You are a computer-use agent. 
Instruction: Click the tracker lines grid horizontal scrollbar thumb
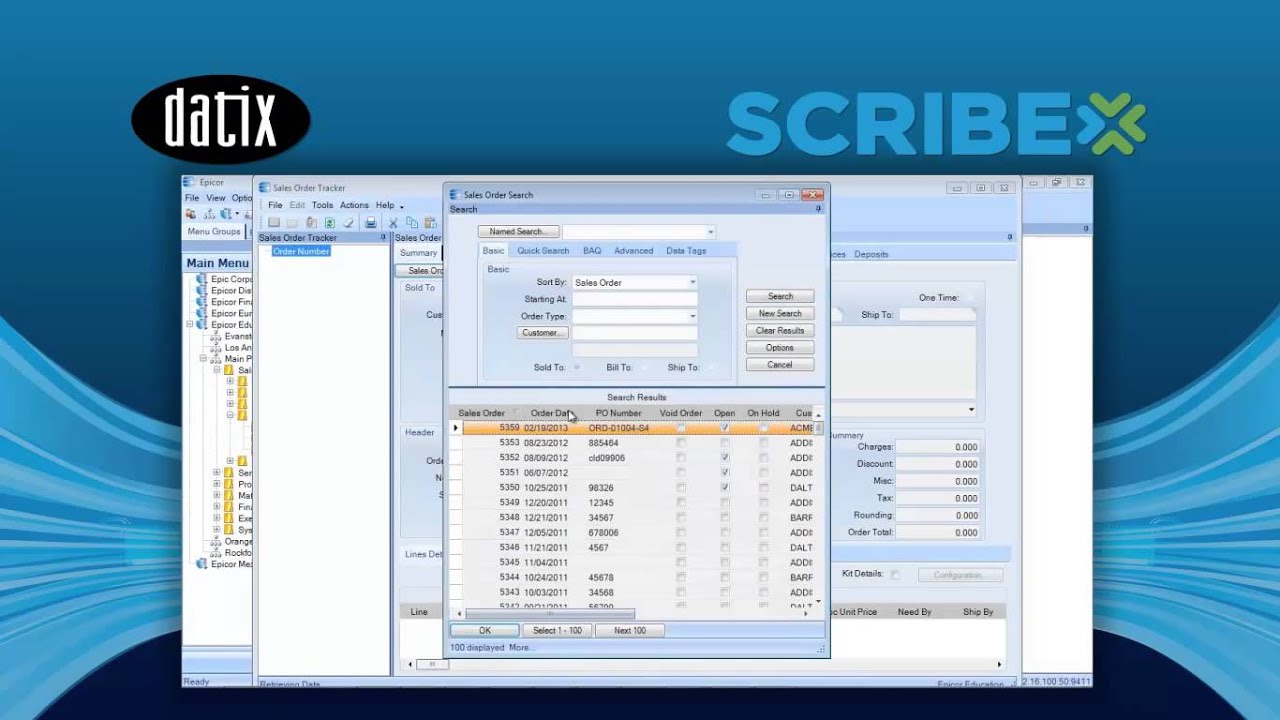[x=432, y=664]
